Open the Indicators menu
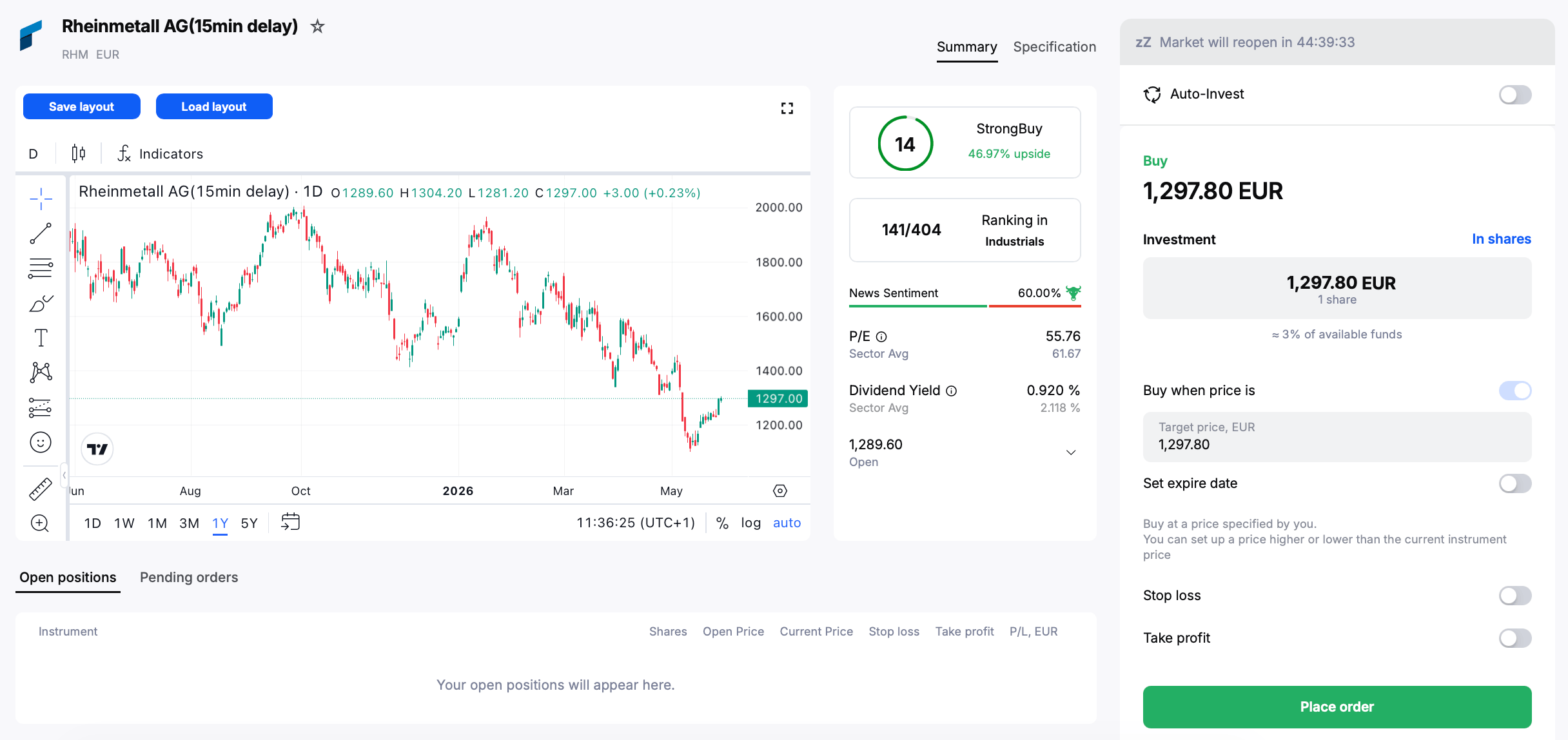This screenshot has width=1568, height=740. 161,154
